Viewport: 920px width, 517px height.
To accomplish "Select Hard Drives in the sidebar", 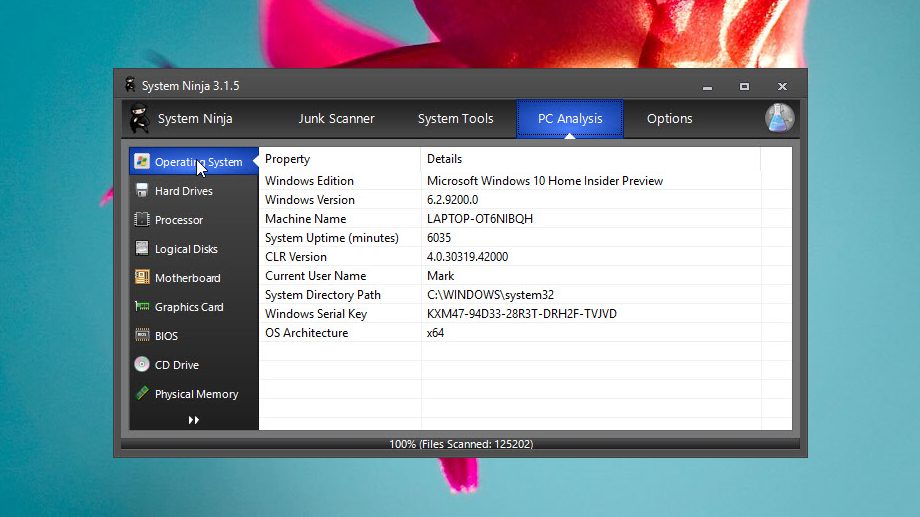I will [x=194, y=191].
